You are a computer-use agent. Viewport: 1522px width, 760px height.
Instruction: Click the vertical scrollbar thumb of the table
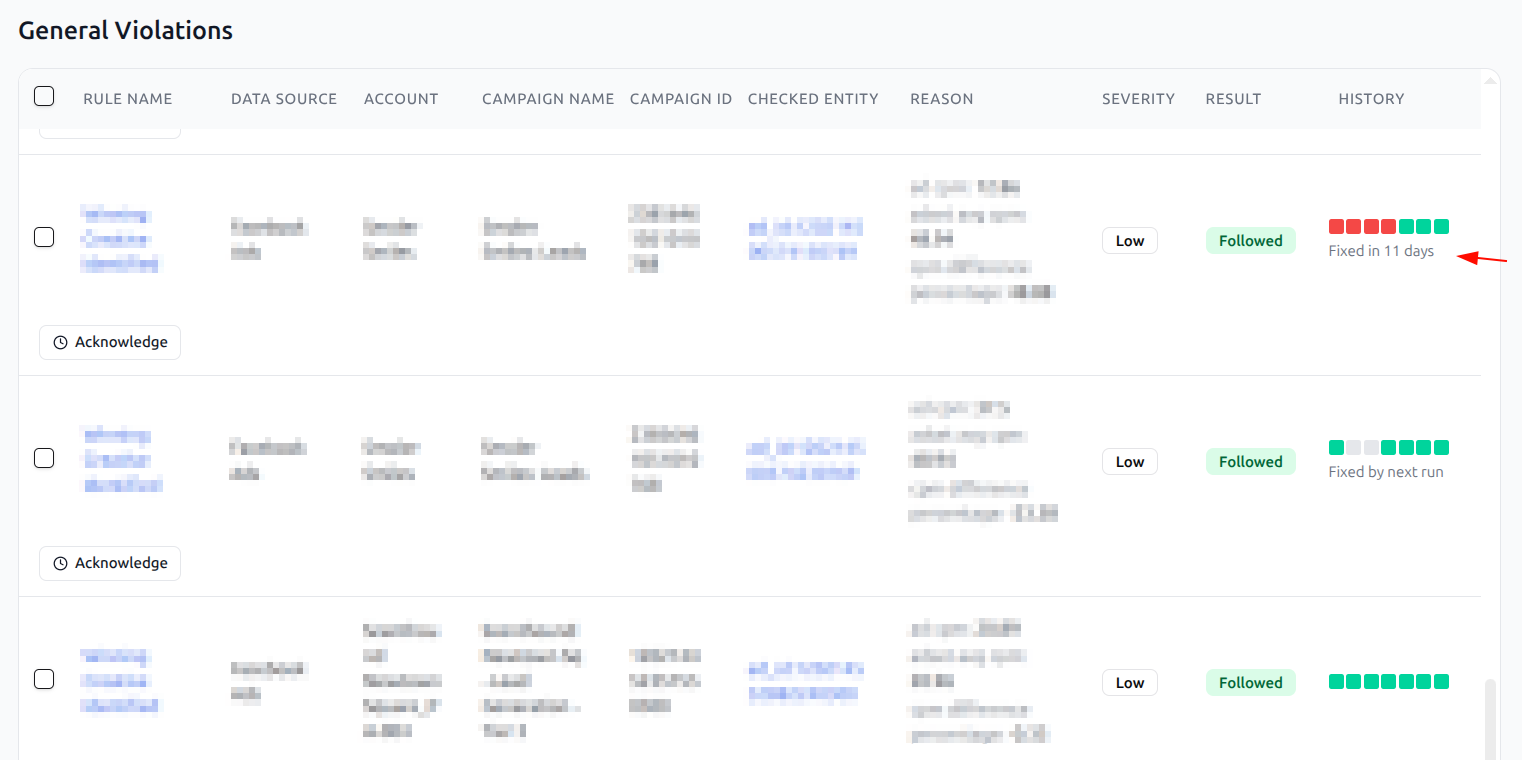point(1490,720)
